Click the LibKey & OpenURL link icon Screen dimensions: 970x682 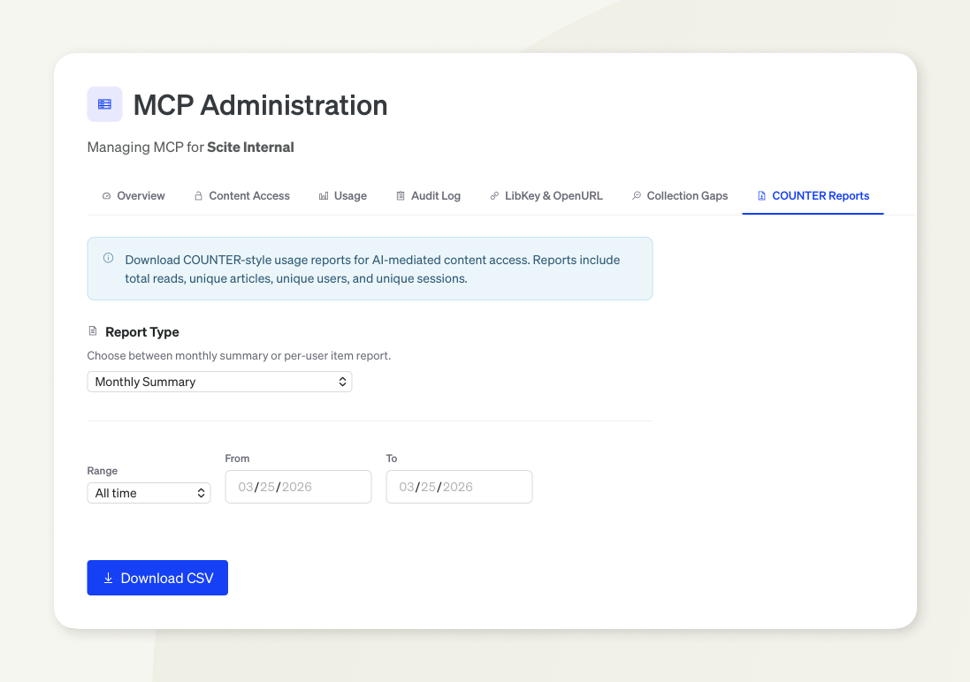point(494,196)
